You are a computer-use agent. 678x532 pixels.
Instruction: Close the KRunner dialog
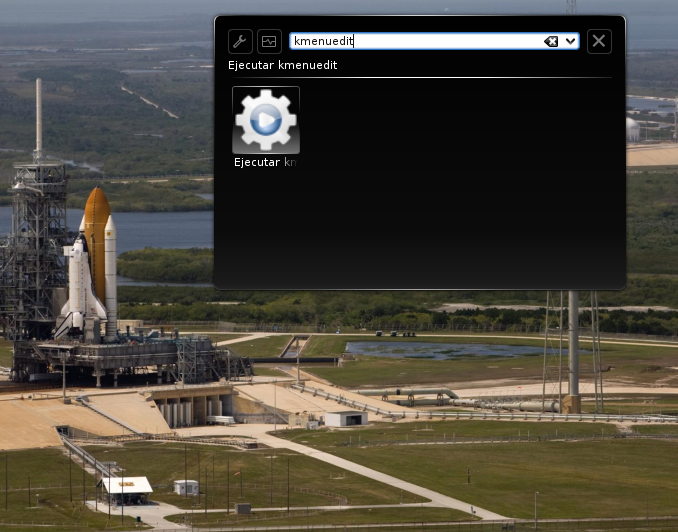click(599, 42)
